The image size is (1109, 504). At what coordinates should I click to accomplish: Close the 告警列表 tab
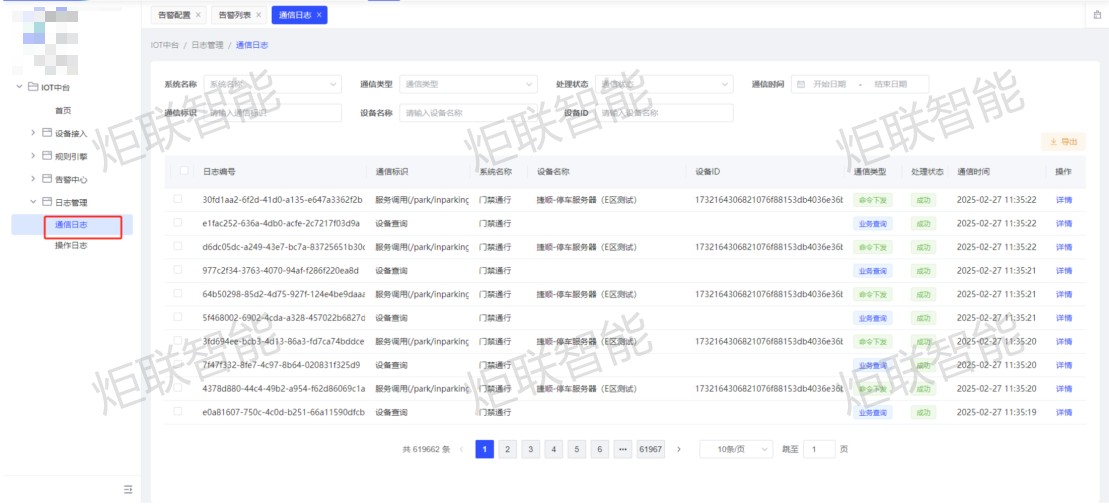pos(259,15)
